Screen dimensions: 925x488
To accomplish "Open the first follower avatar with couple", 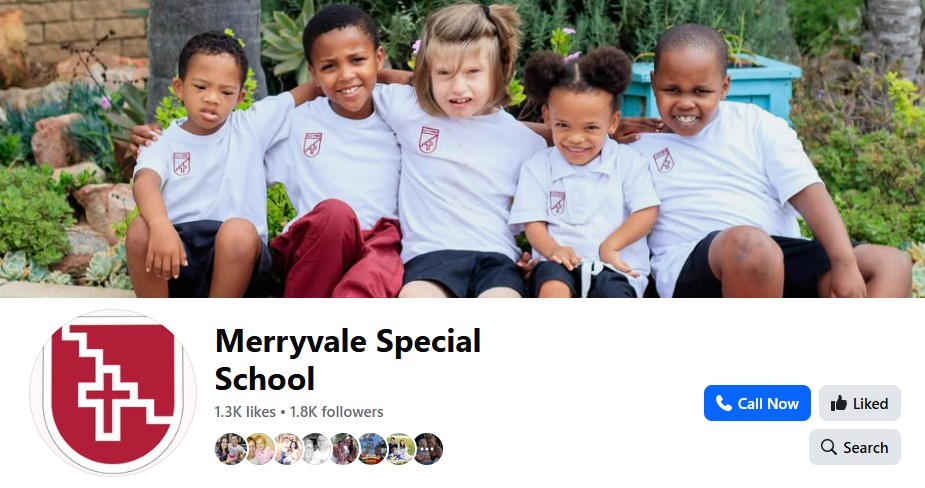I will (231, 449).
